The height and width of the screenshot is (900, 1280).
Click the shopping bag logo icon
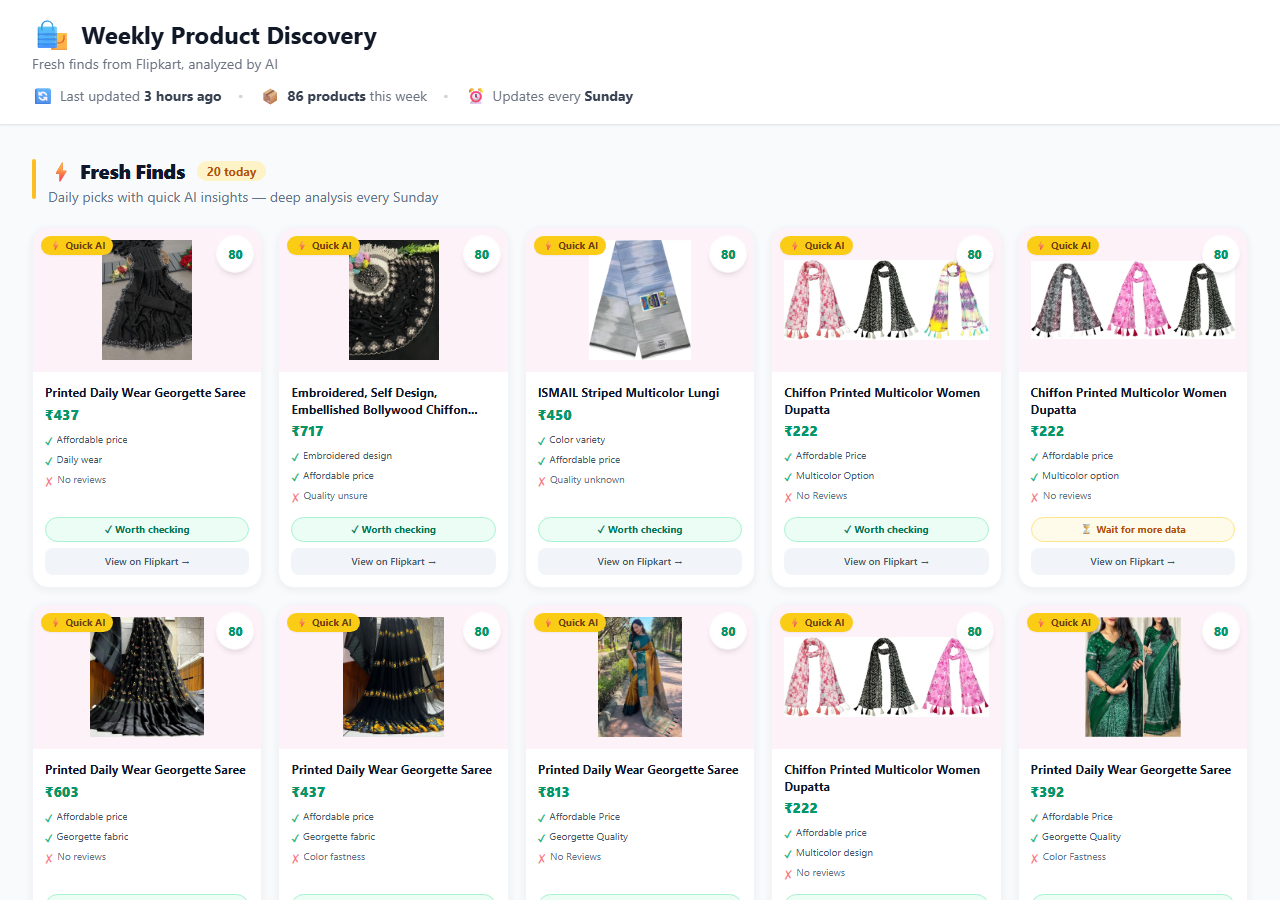(x=51, y=36)
